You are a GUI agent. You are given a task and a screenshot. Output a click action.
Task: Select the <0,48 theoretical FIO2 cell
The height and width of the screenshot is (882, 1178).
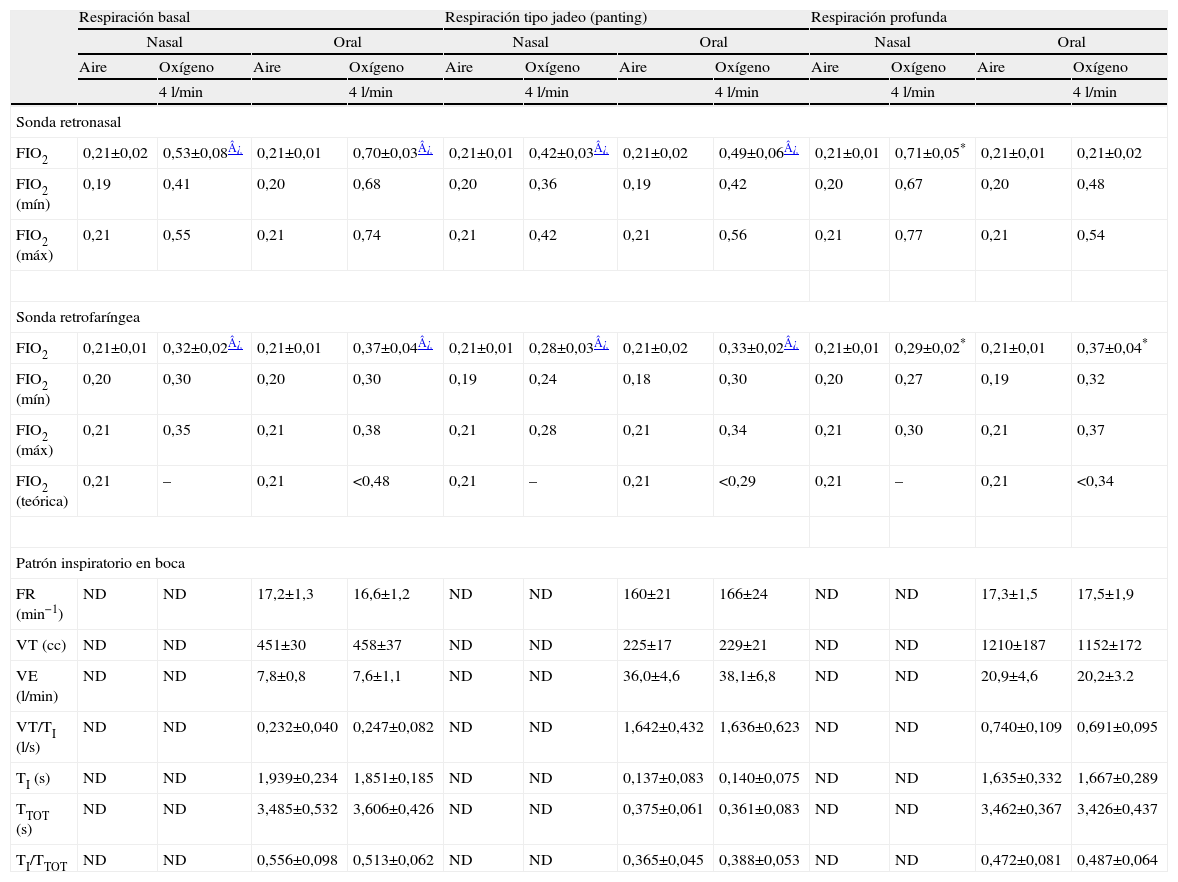click(370, 482)
